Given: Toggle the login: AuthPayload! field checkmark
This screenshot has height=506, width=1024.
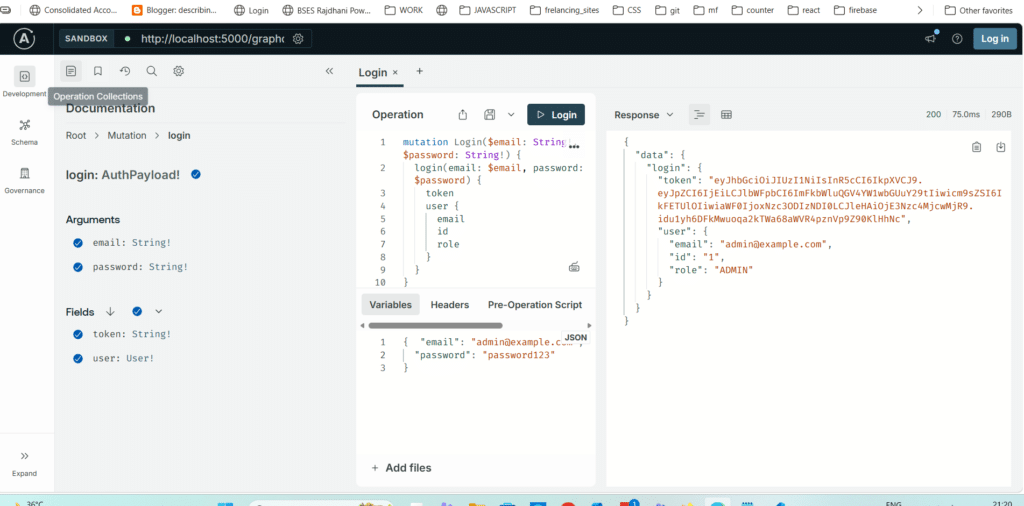Looking at the screenshot, I should coord(195,174).
